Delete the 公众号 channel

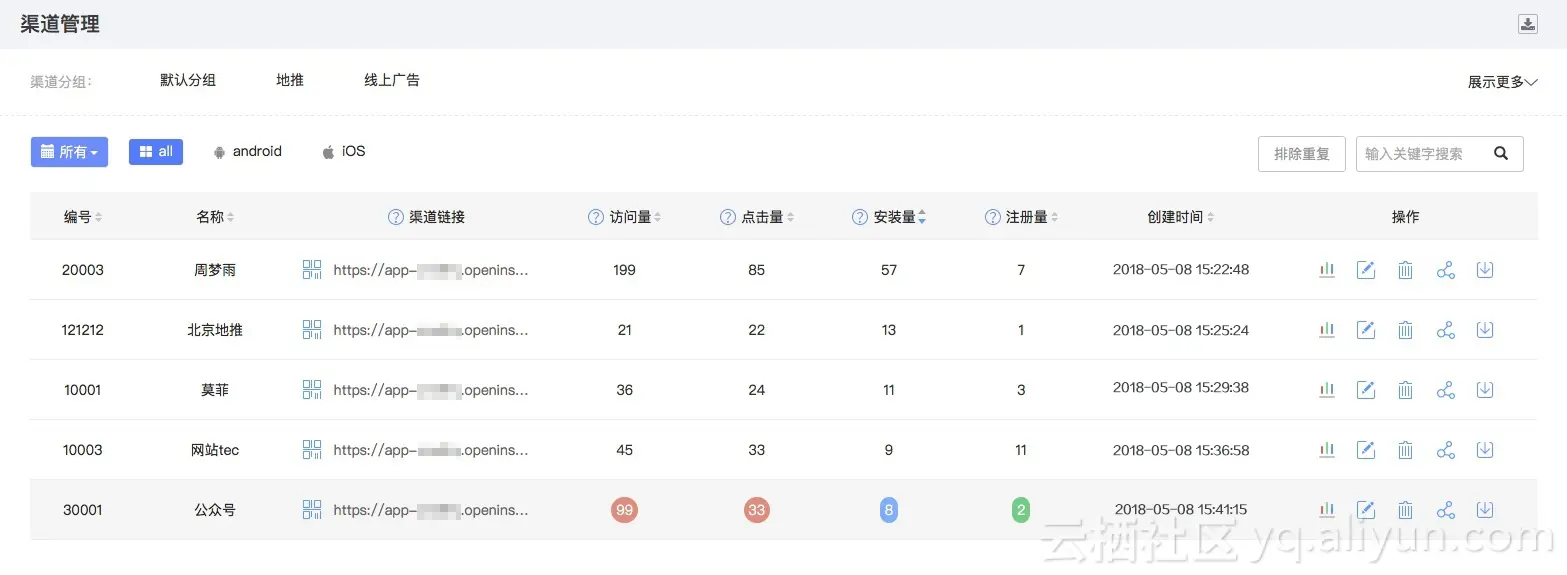(x=1405, y=510)
